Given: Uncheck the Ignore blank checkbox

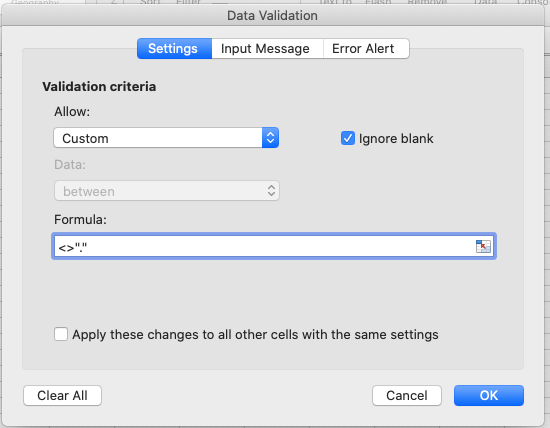Looking at the screenshot, I should (x=348, y=138).
